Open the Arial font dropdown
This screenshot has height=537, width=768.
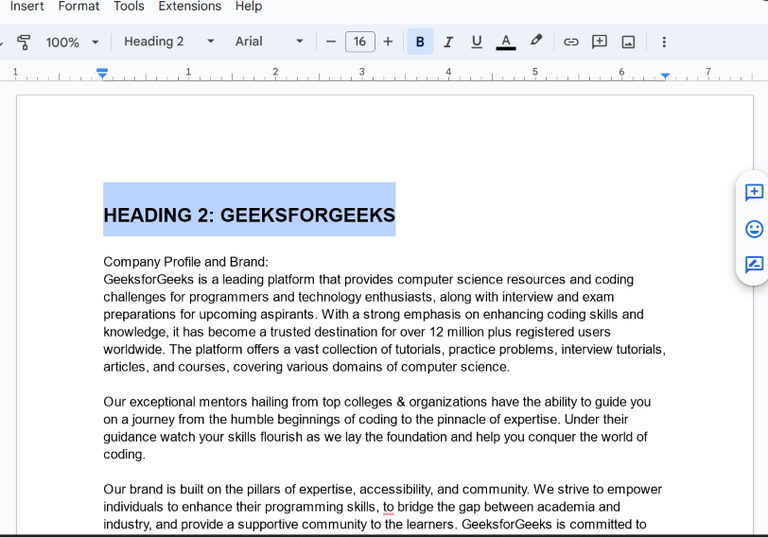[269, 42]
